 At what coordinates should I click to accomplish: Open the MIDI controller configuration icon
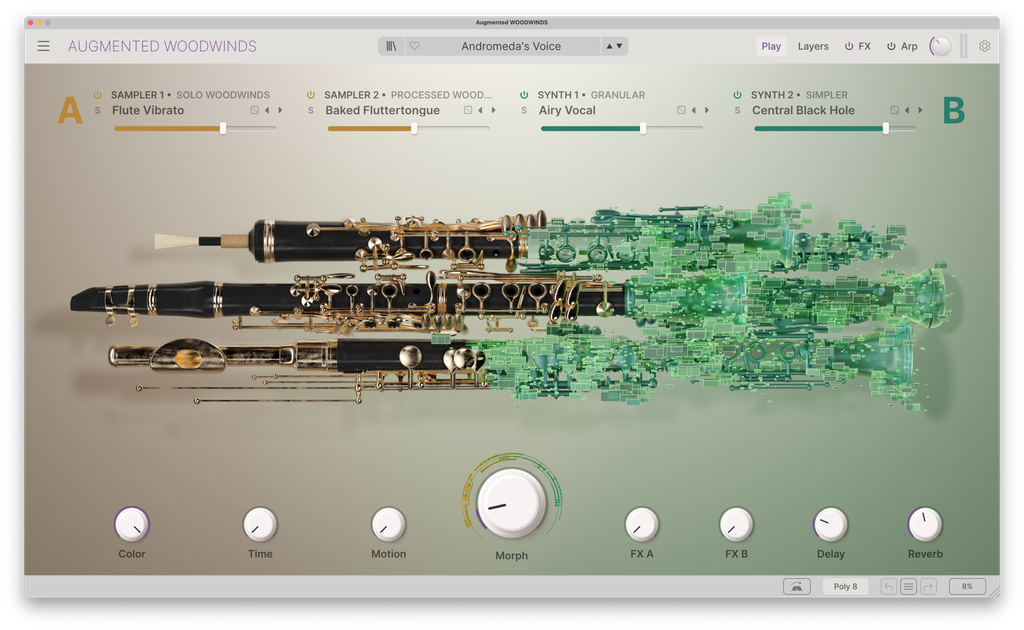[797, 586]
